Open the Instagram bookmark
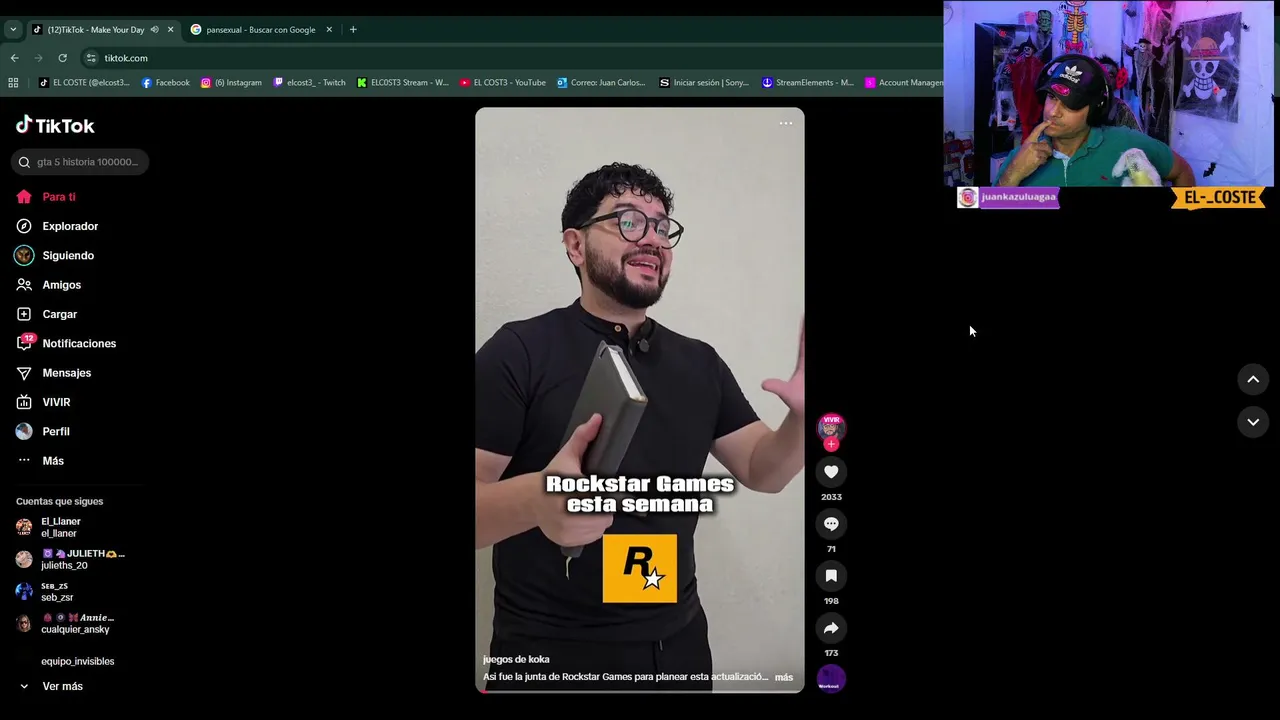The height and width of the screenshot is (720, 1280). click(x=231, y=83)
